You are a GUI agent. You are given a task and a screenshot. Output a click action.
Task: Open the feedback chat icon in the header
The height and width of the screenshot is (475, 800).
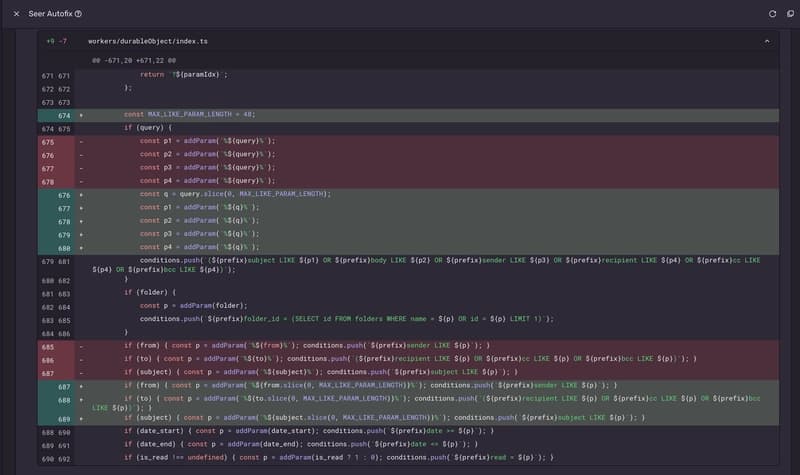(x=790, y=14)
